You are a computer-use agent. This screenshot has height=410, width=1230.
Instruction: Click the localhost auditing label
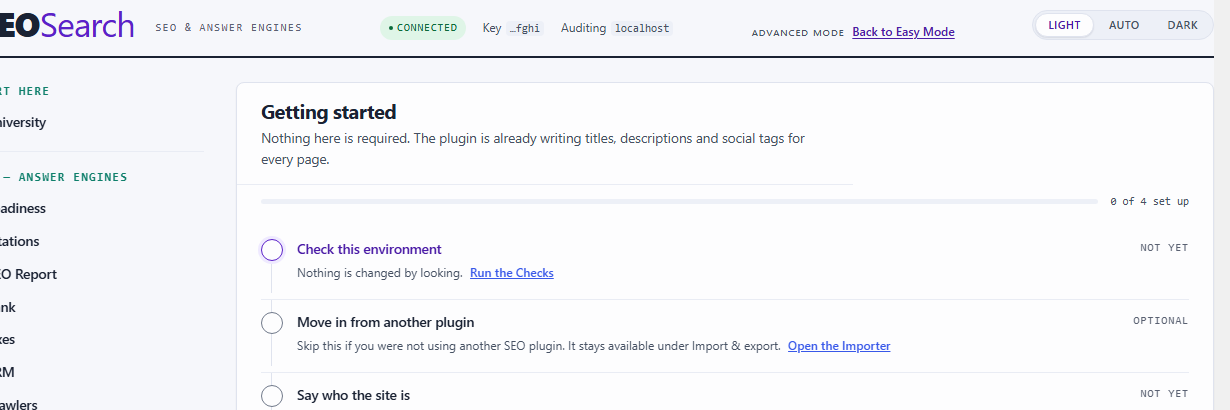click(x=642, y=28)
